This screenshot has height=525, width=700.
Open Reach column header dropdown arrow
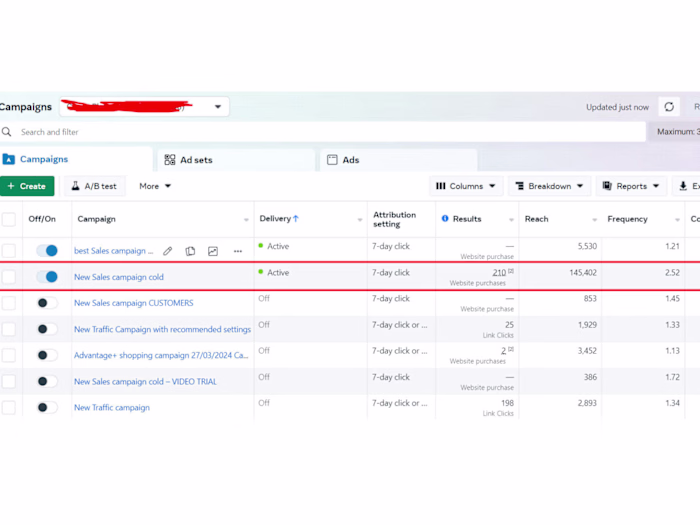click(594, 220)
